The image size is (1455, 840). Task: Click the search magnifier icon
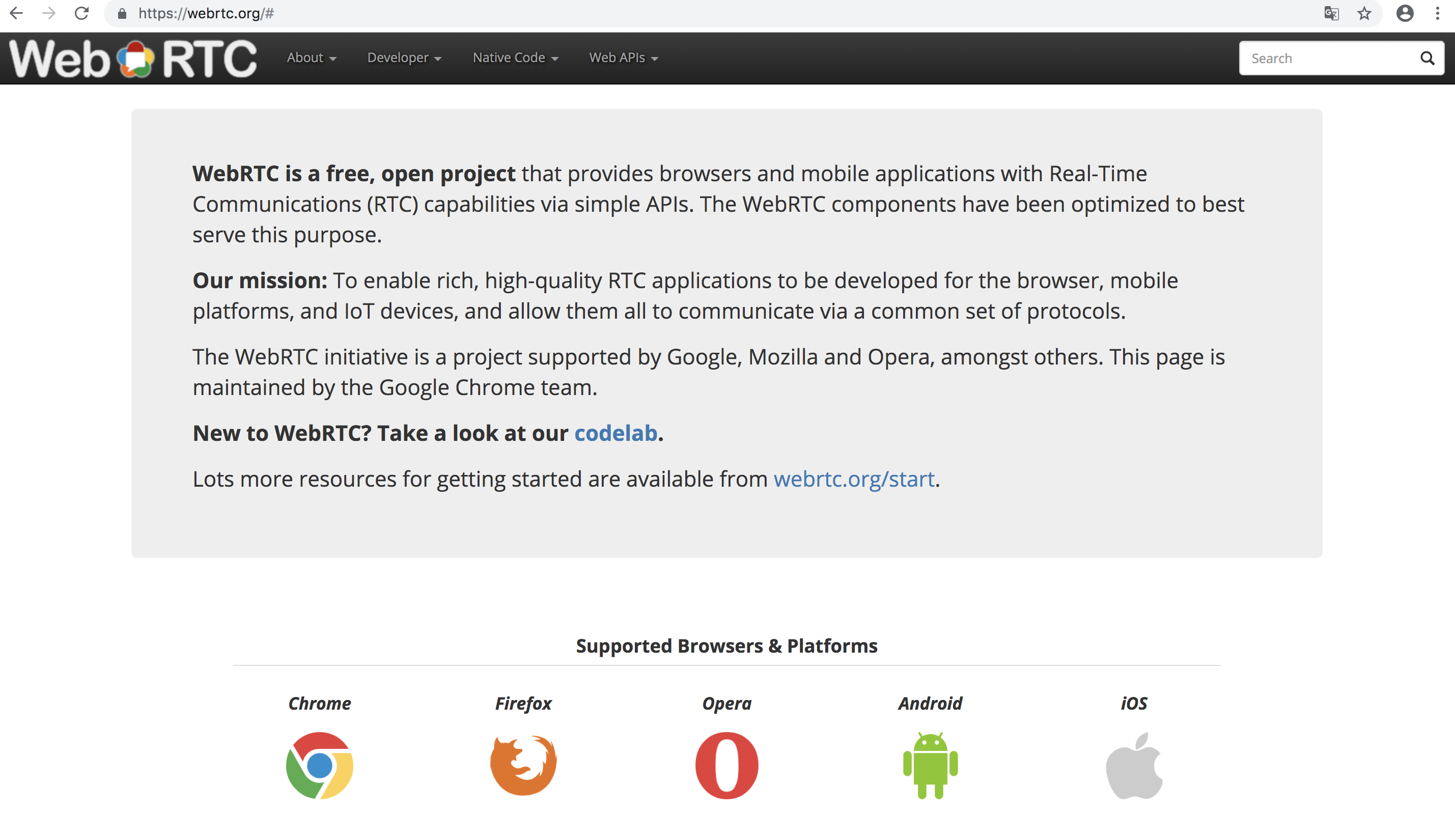[x=1426, y=58]
